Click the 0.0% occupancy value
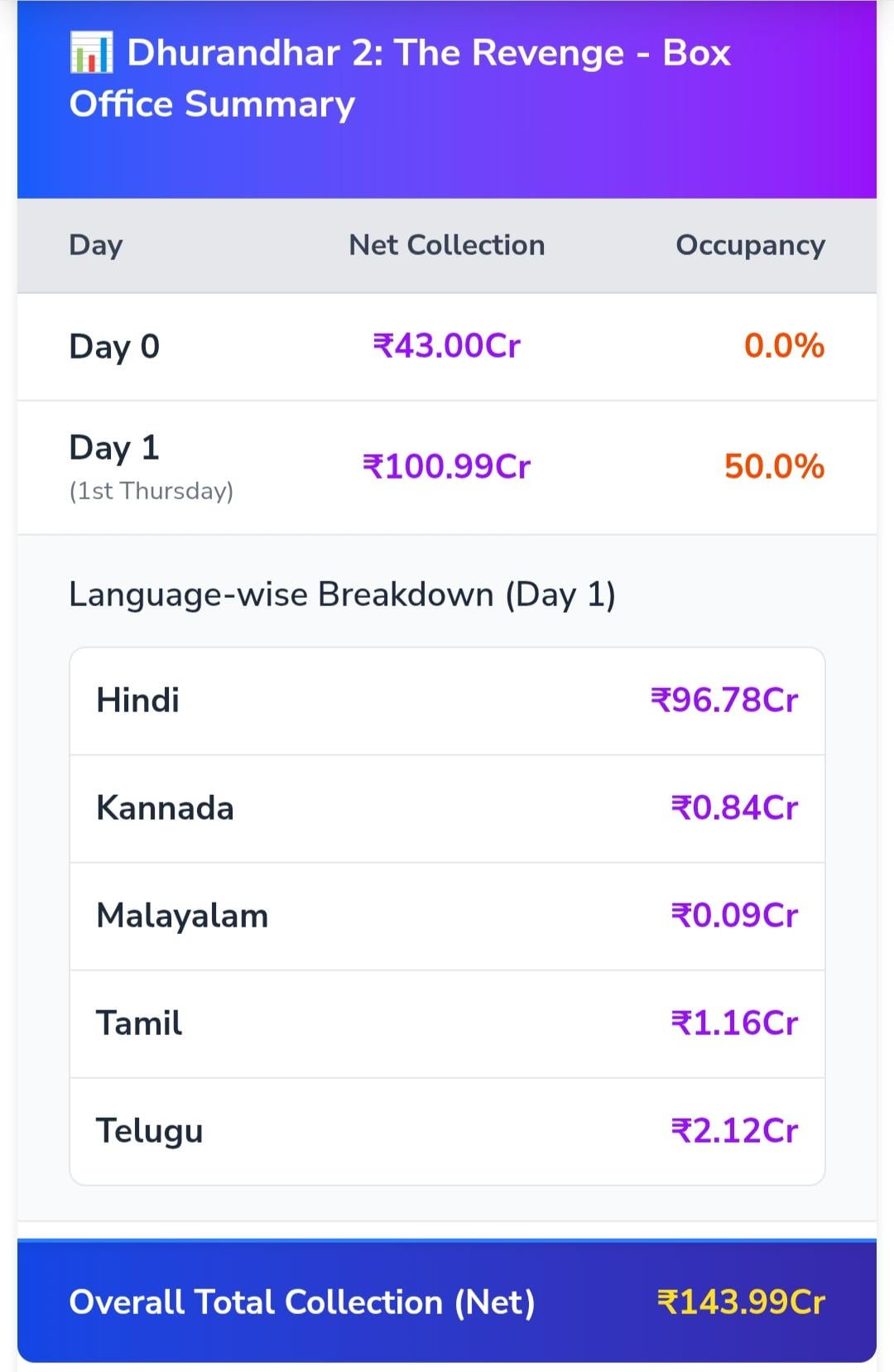Viewport: 894px width, 1372px height. 784,346
